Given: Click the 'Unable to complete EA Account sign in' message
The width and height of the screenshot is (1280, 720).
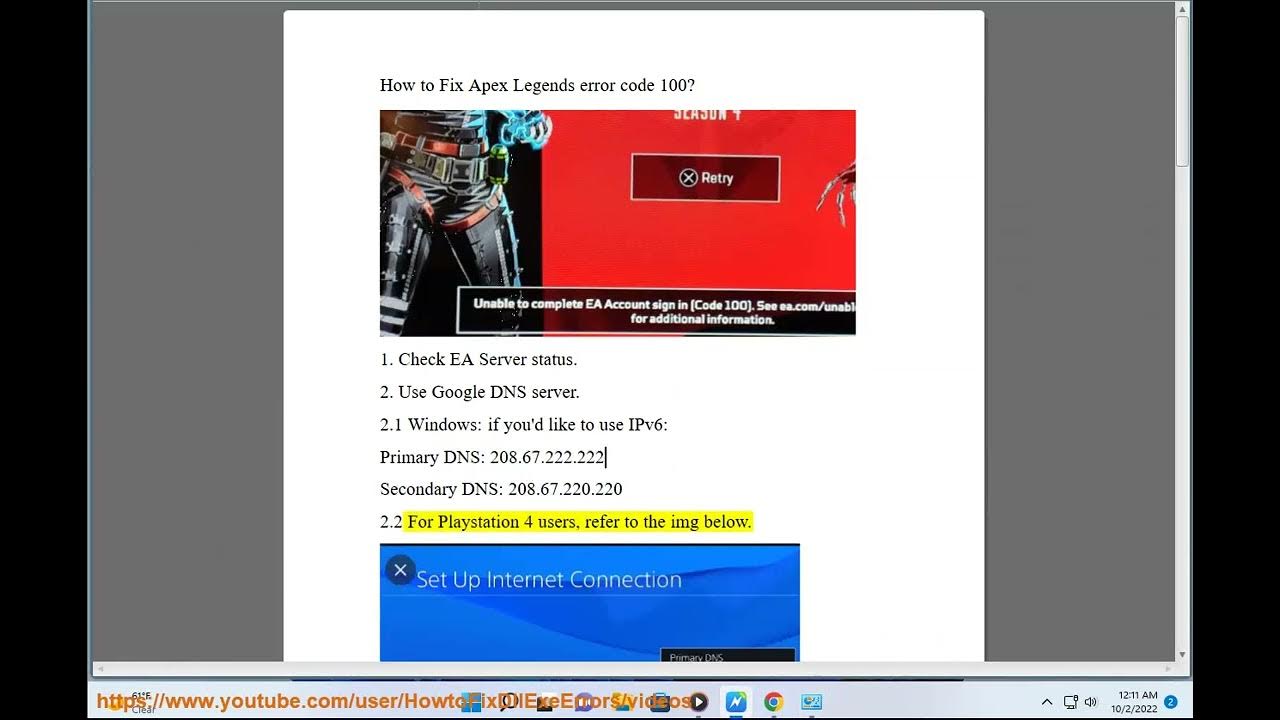Looking at the screenshot, I should (656, 311).
